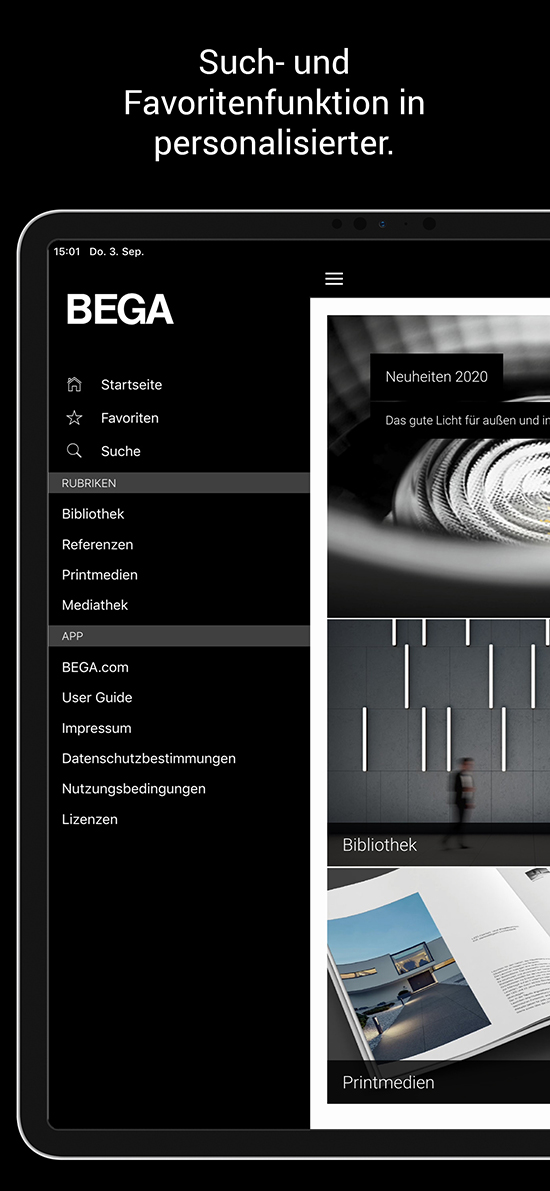Open the Favoriten menu entry
This screenshot has width=550, height=1191.
point(130,418)
